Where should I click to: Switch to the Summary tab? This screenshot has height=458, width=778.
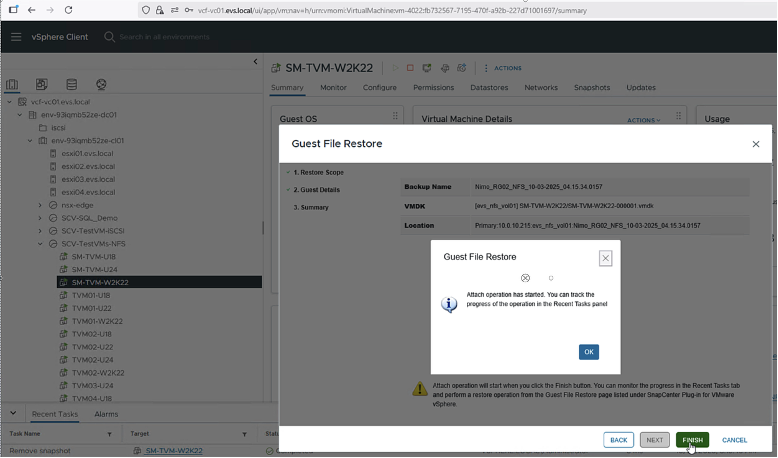[287, 87]
